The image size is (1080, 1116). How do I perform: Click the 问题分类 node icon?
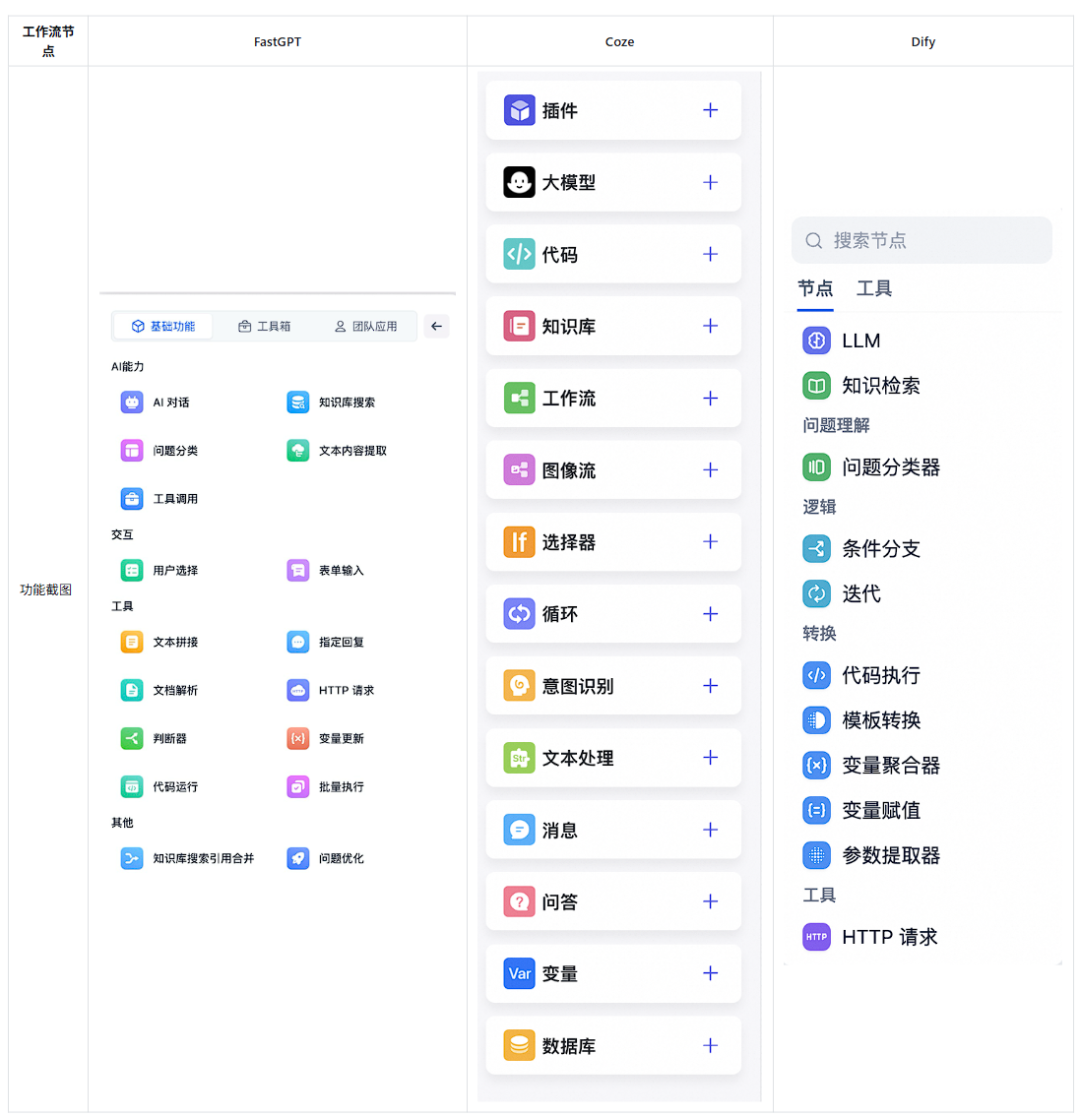132,450
